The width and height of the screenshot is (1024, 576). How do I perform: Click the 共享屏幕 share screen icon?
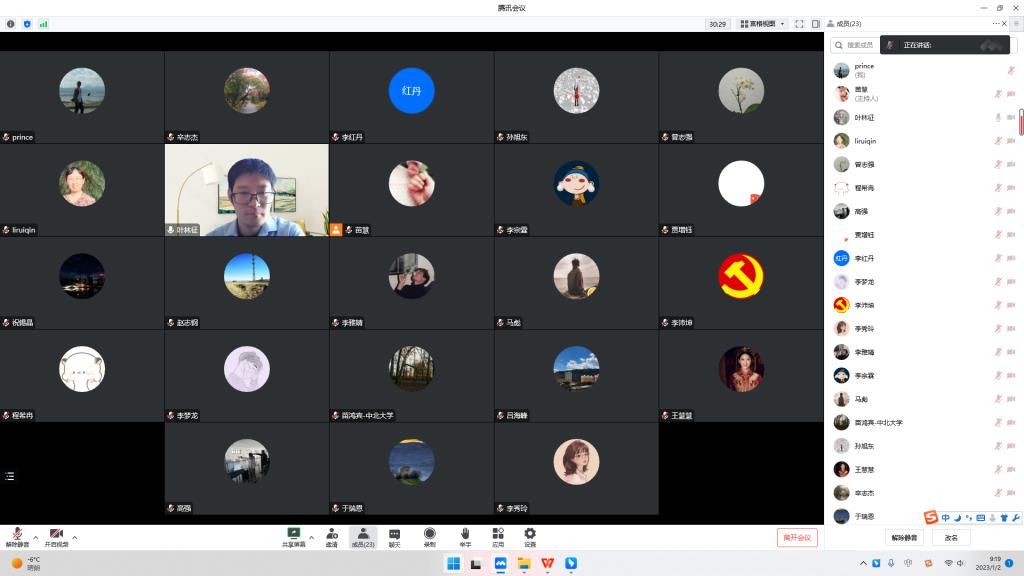click(294, 535)
